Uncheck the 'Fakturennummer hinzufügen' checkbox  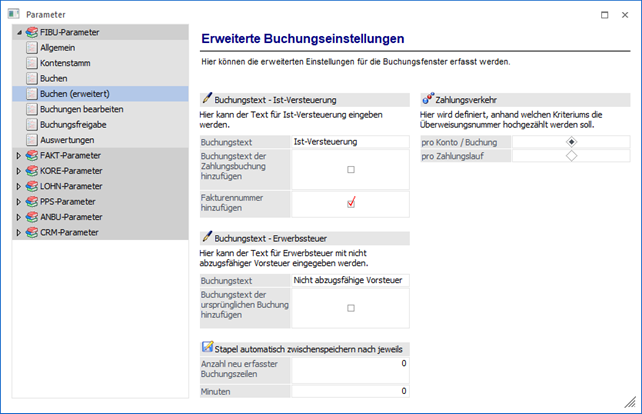coord(351,203)
